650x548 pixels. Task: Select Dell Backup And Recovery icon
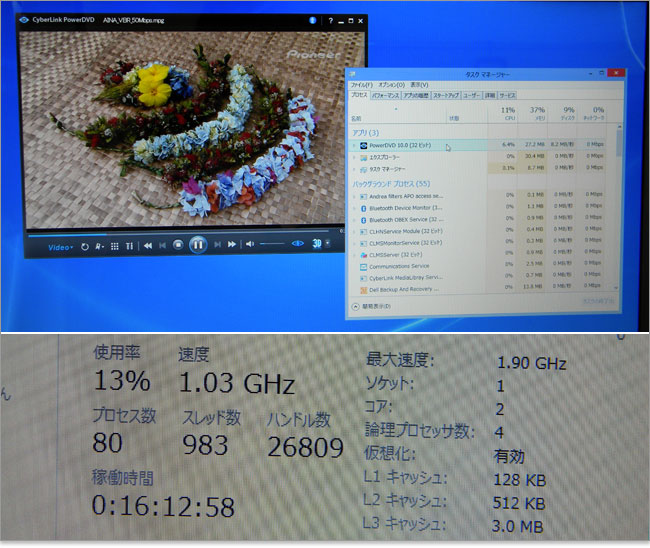(364, 290)
